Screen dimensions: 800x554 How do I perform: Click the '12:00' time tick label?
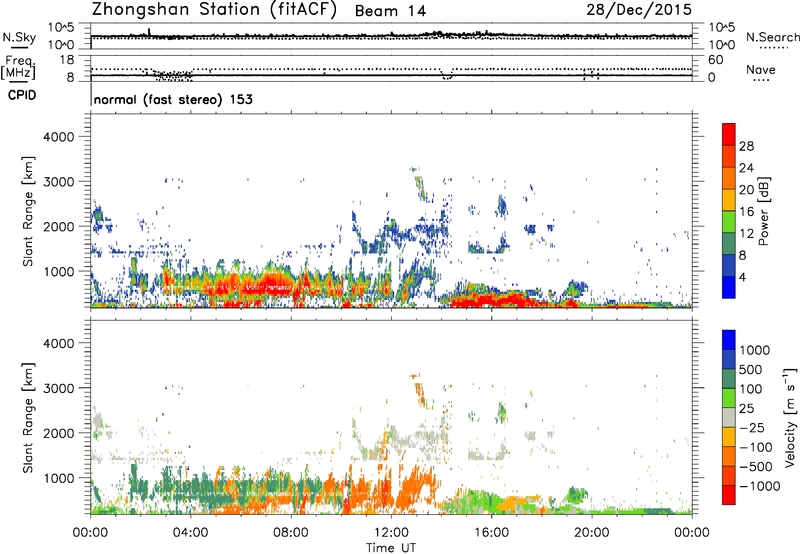click(x=391, y=533)
